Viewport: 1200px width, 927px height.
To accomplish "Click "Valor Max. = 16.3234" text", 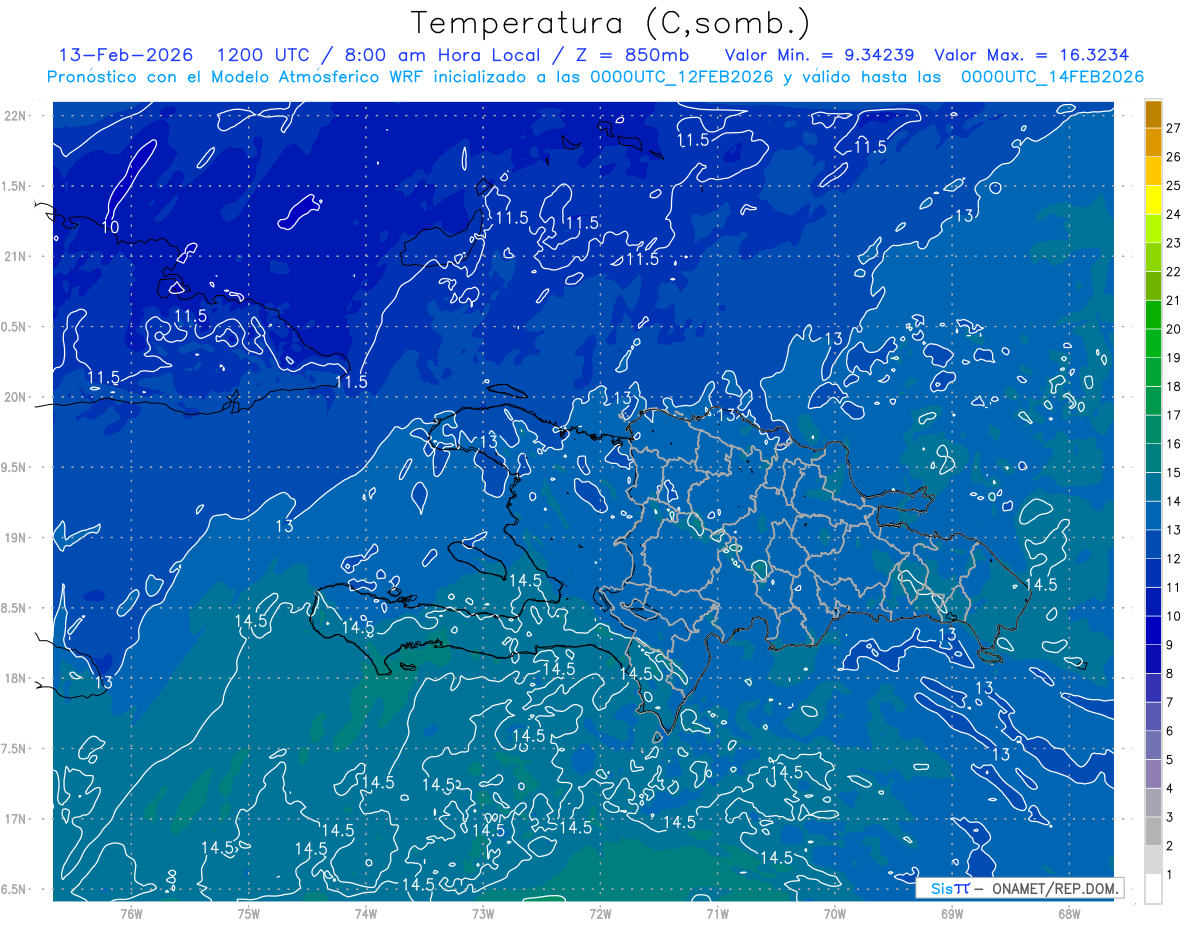I will click(x=1032, y=55).
